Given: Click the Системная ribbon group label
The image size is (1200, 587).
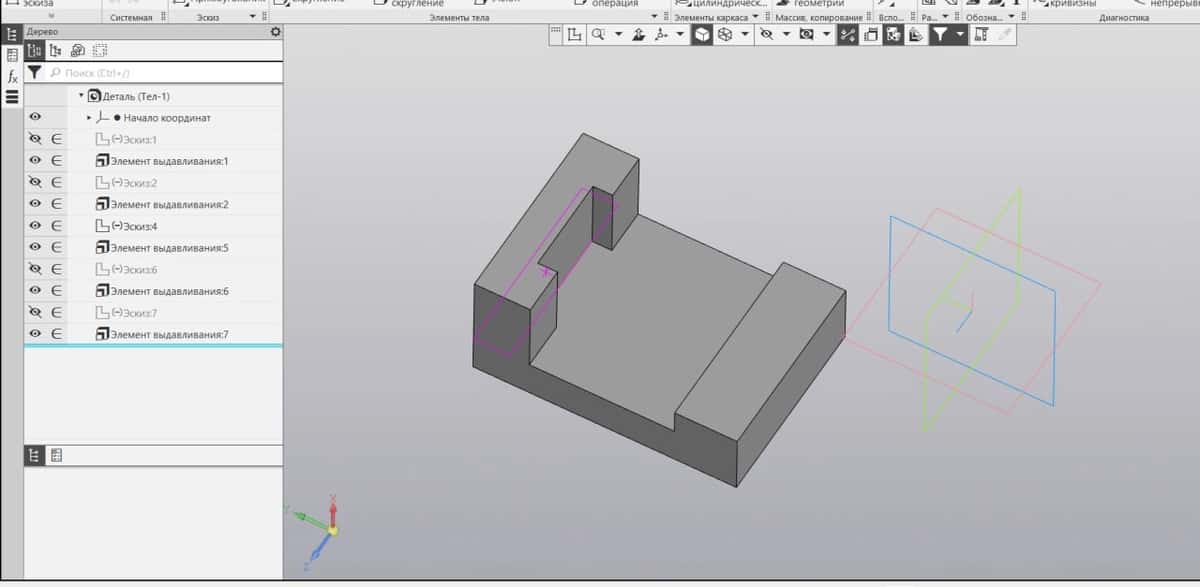Looking at the screenshot, I should (x=131, y=18).
